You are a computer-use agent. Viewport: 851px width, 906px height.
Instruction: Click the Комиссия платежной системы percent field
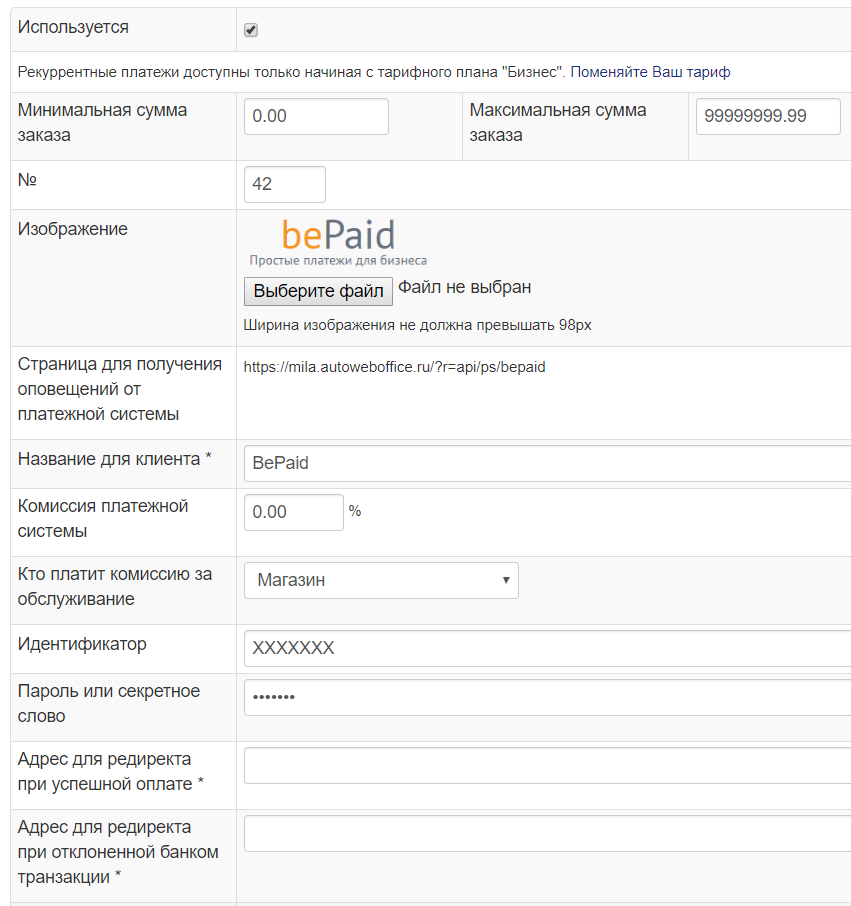click(293, 512)
